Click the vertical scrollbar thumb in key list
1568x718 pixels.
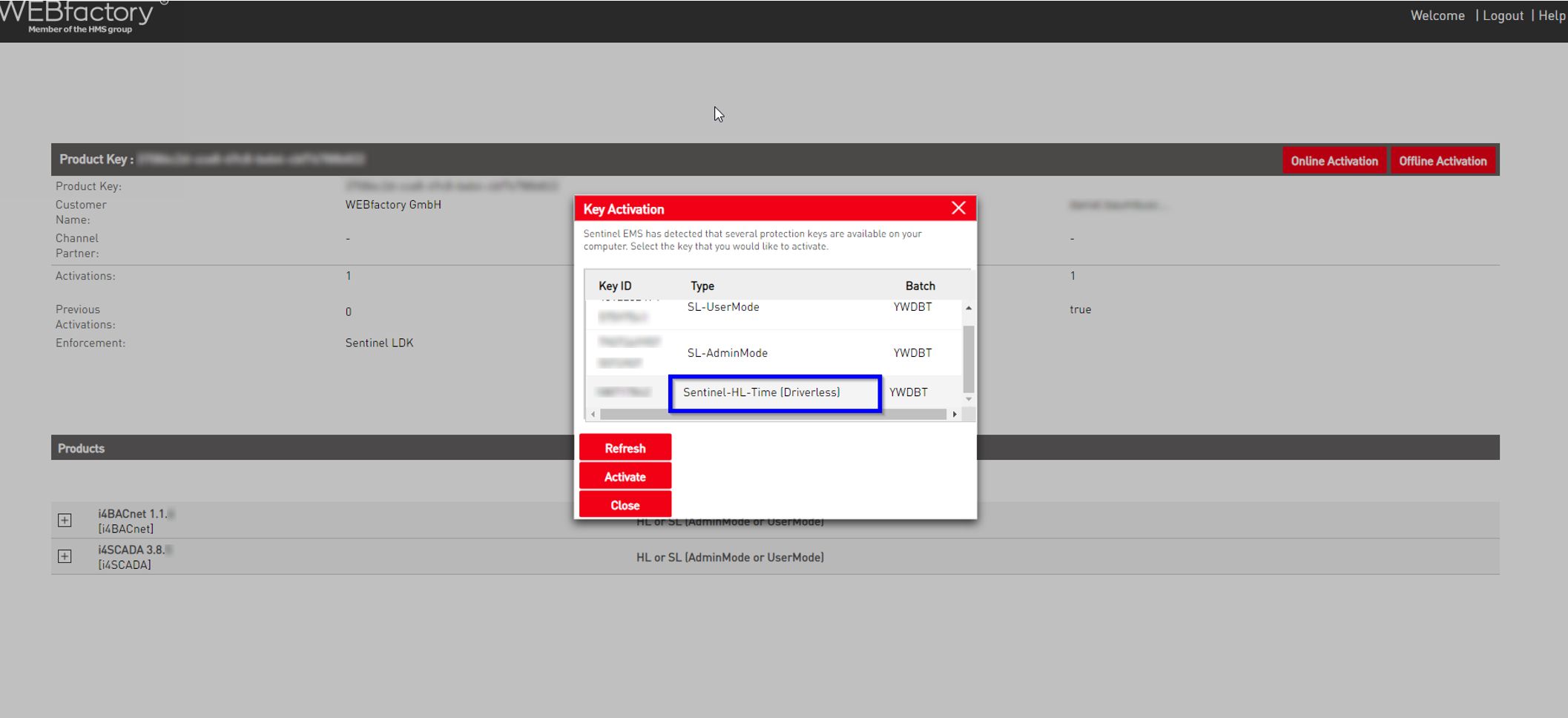[x=969, y=359]
